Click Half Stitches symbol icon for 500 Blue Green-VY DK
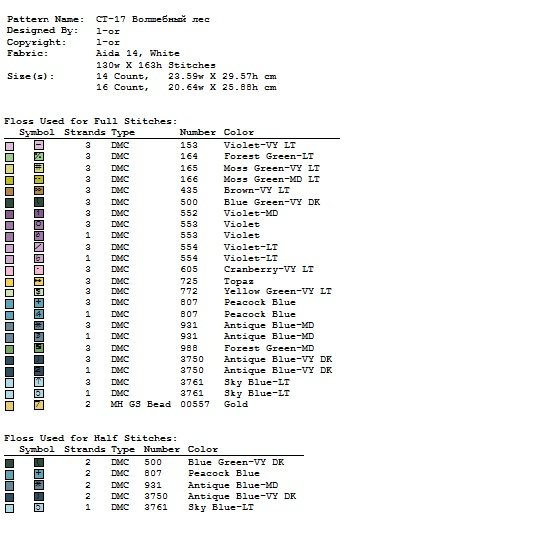The width and height of the screenshot is (547, 550). tap(39, 463)
